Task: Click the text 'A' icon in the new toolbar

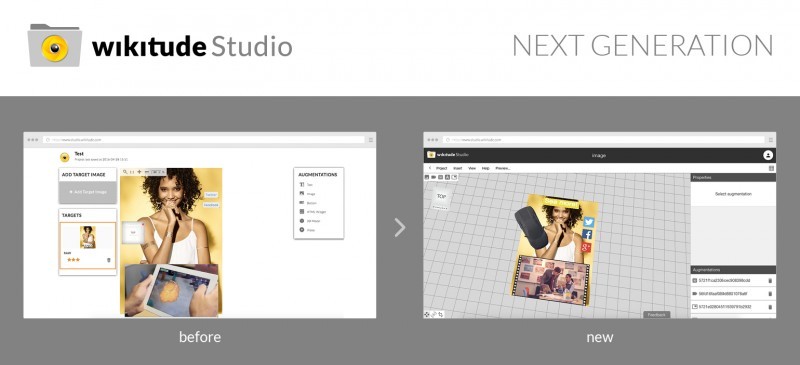Action: (447, 177)
